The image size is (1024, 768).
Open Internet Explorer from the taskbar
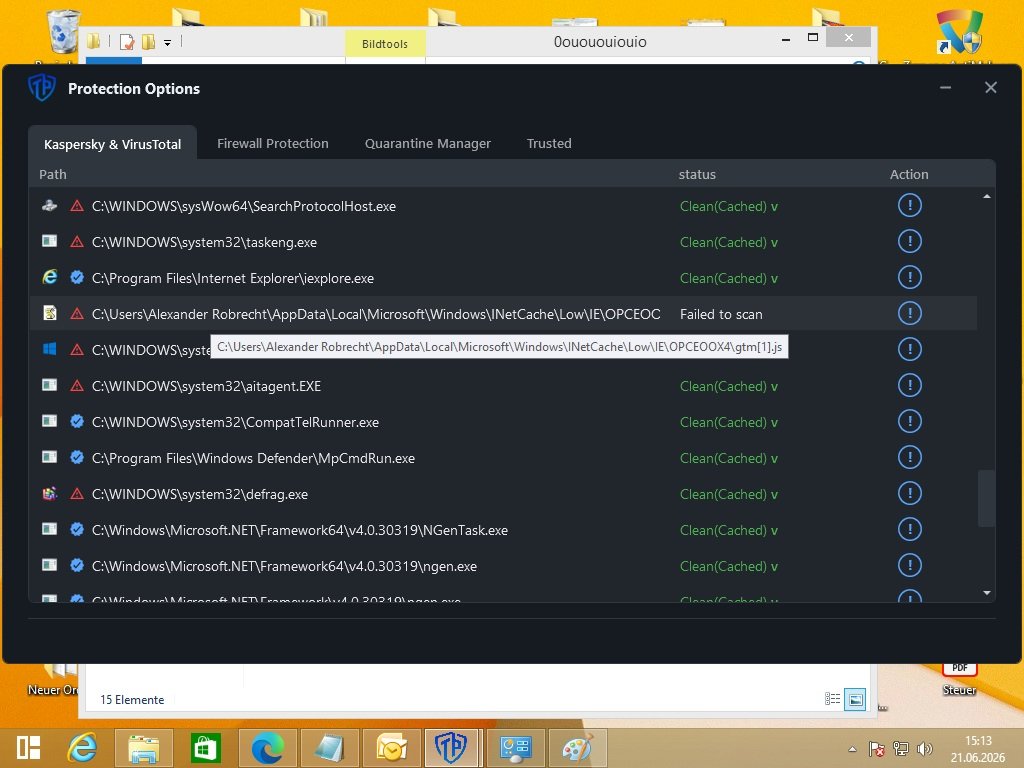83,748
